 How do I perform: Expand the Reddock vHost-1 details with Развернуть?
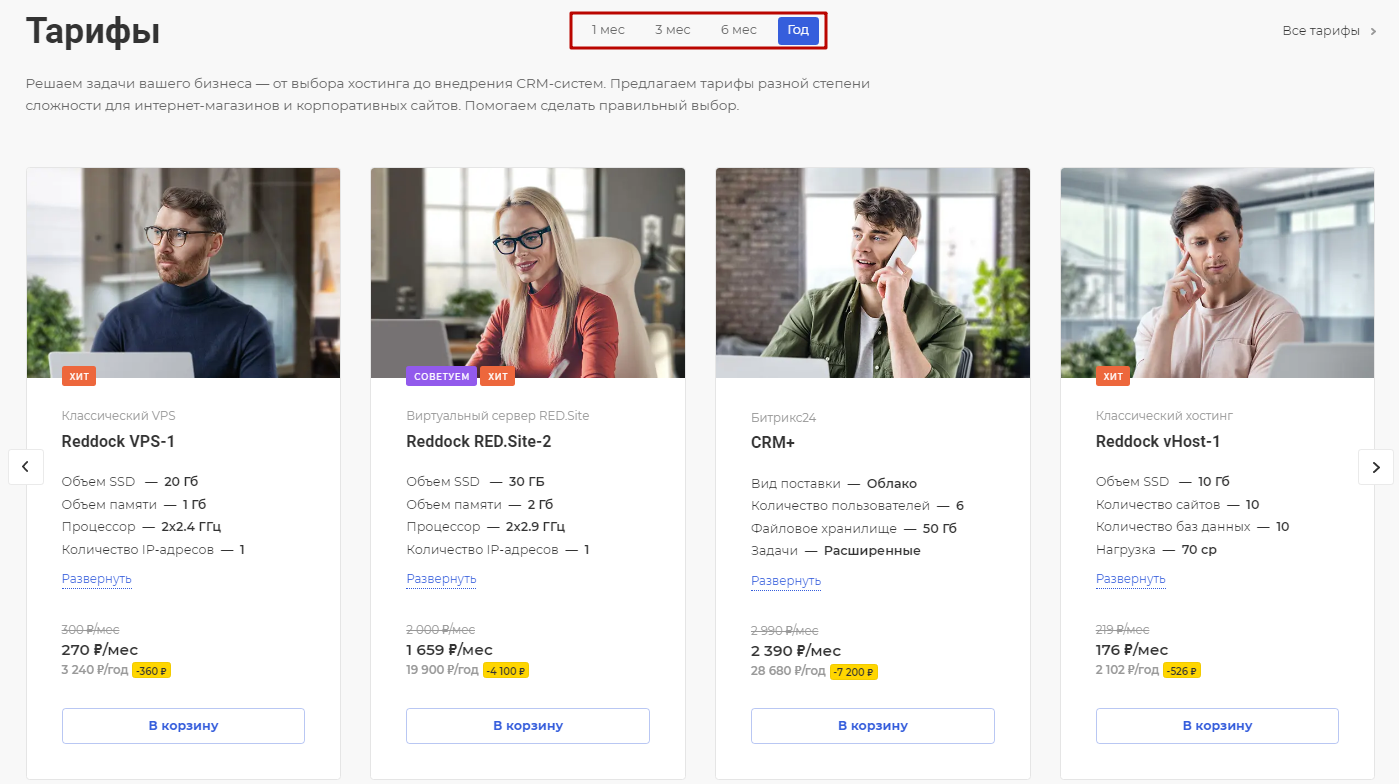click(1131, 579)
